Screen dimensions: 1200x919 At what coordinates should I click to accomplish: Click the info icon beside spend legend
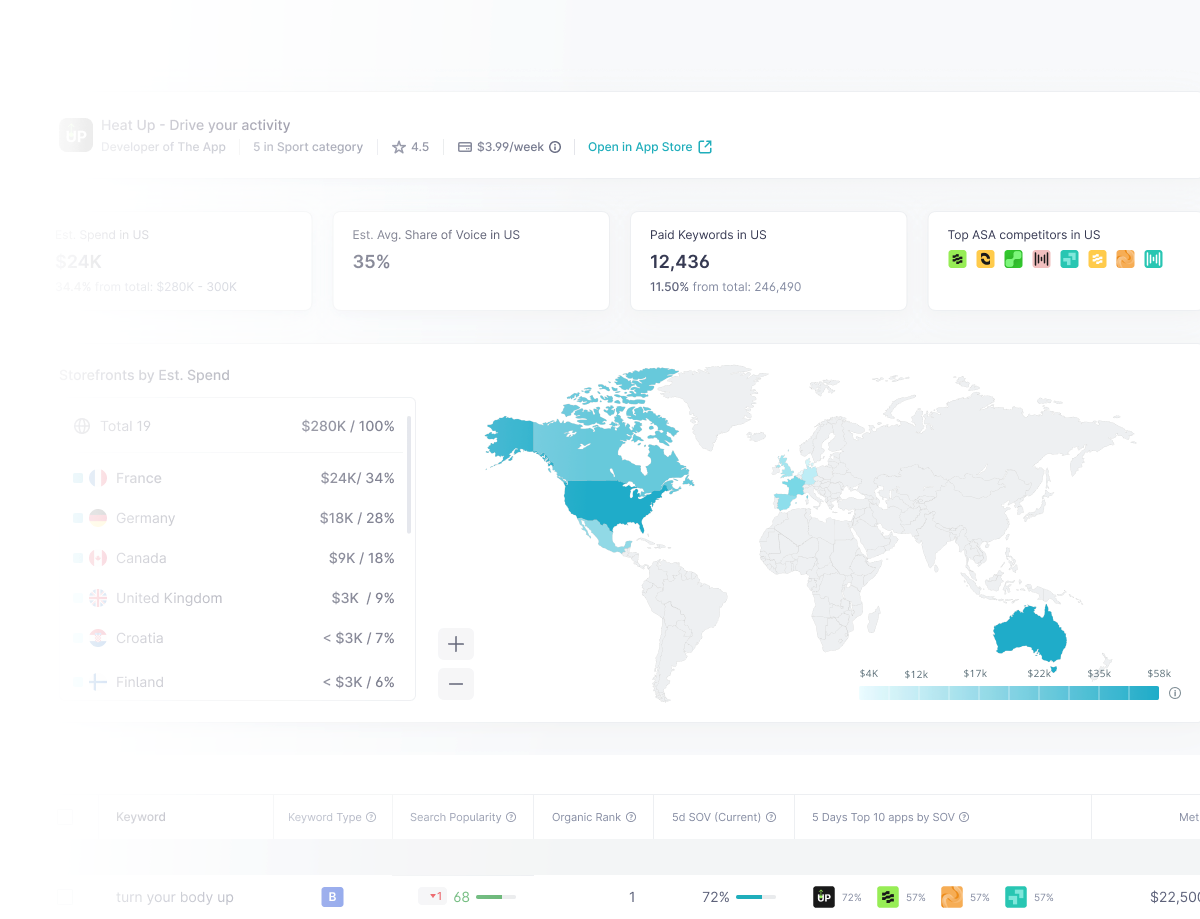coord(1175,693)
